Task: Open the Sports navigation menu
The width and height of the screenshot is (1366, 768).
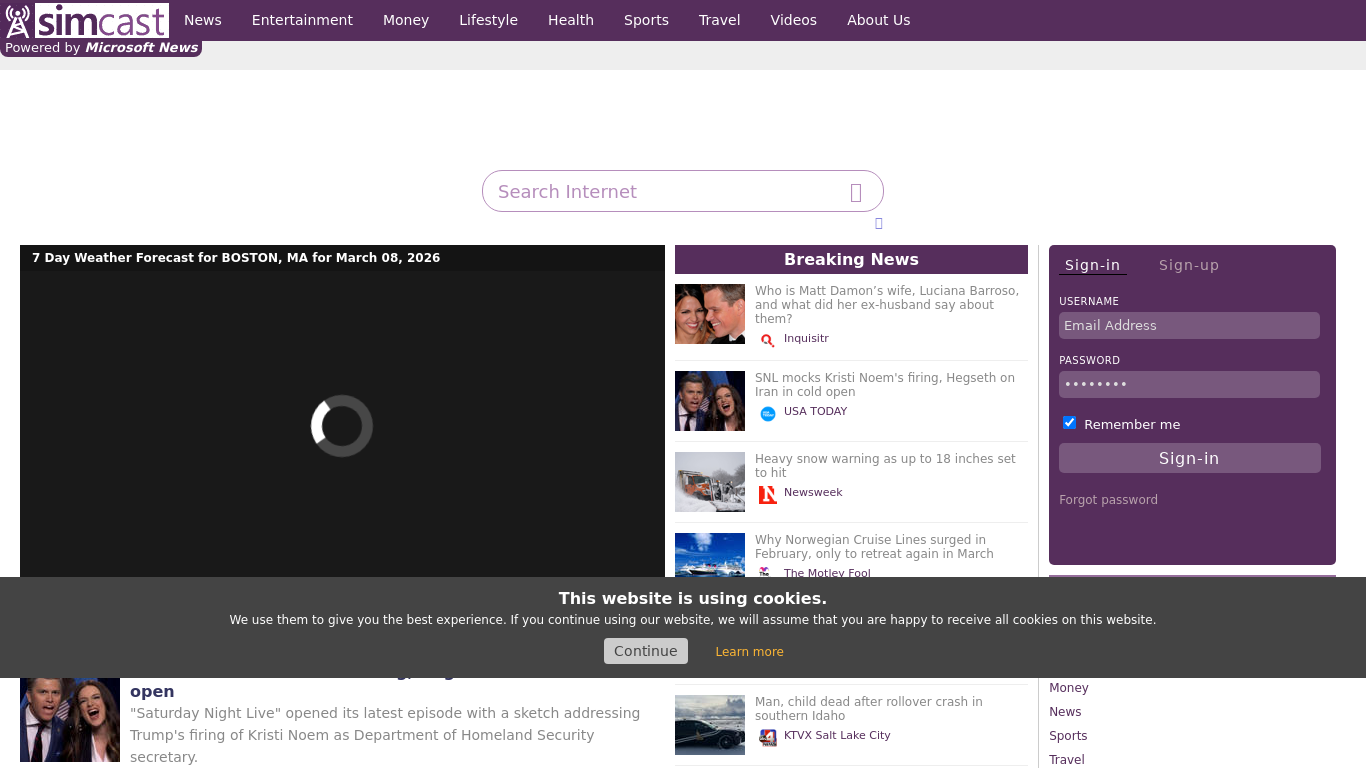Action: [x=646, y=20]
